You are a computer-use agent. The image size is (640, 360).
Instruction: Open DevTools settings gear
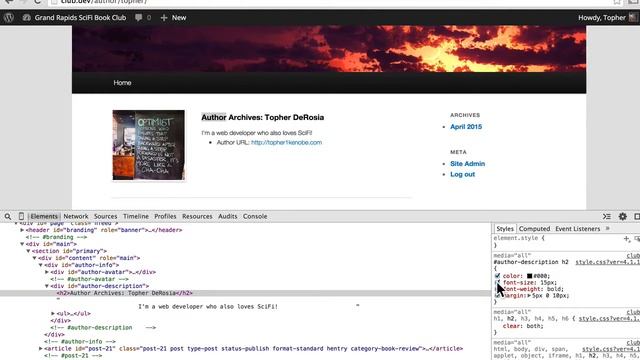coord(622,216)
